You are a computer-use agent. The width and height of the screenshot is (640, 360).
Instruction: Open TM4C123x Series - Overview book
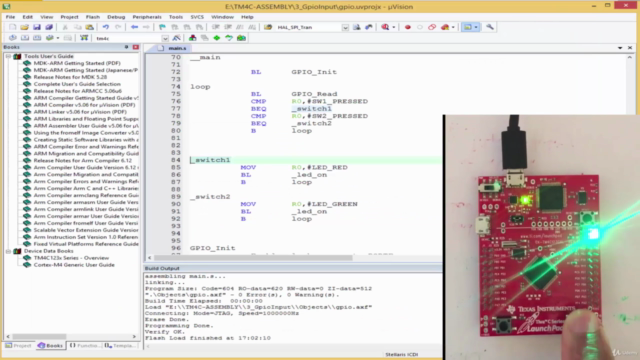(x=71, y=258)
